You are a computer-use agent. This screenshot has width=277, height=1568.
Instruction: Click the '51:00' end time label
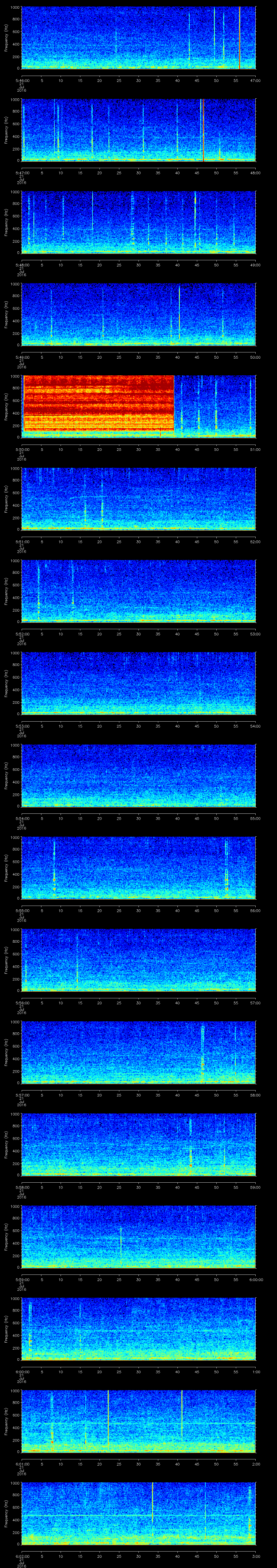point(255,449)
